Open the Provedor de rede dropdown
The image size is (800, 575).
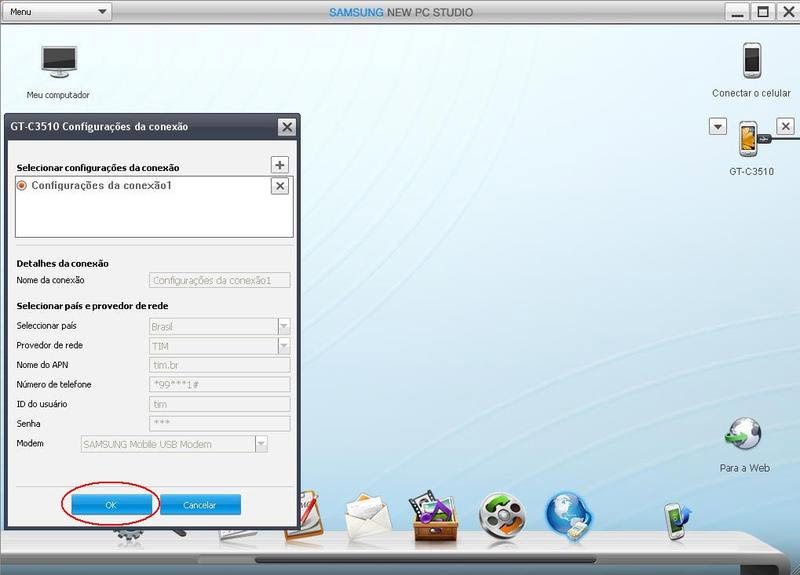pyautogui.click(x=284, y=346)
